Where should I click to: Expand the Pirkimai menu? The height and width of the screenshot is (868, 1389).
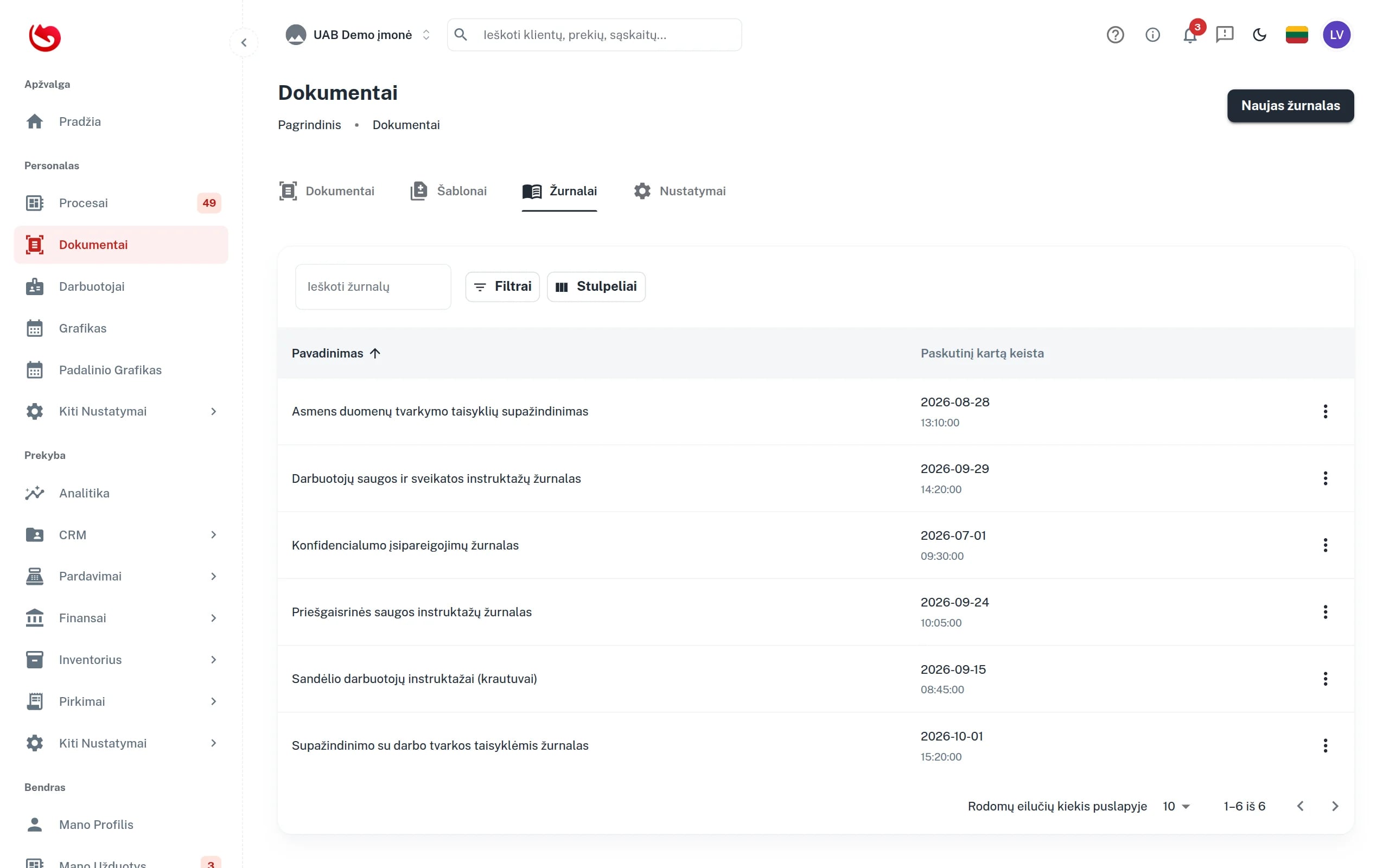(121, 701)
